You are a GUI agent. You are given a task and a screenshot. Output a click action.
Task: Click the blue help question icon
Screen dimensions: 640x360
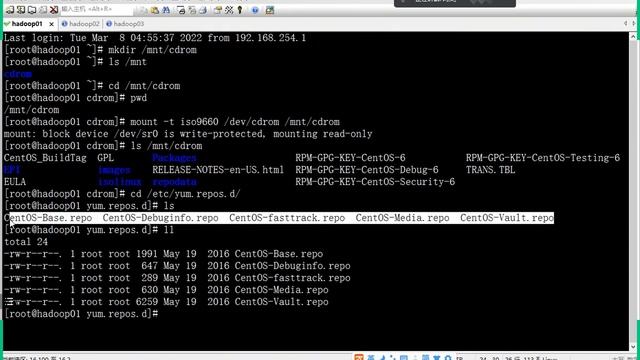[x=255, y=10]
